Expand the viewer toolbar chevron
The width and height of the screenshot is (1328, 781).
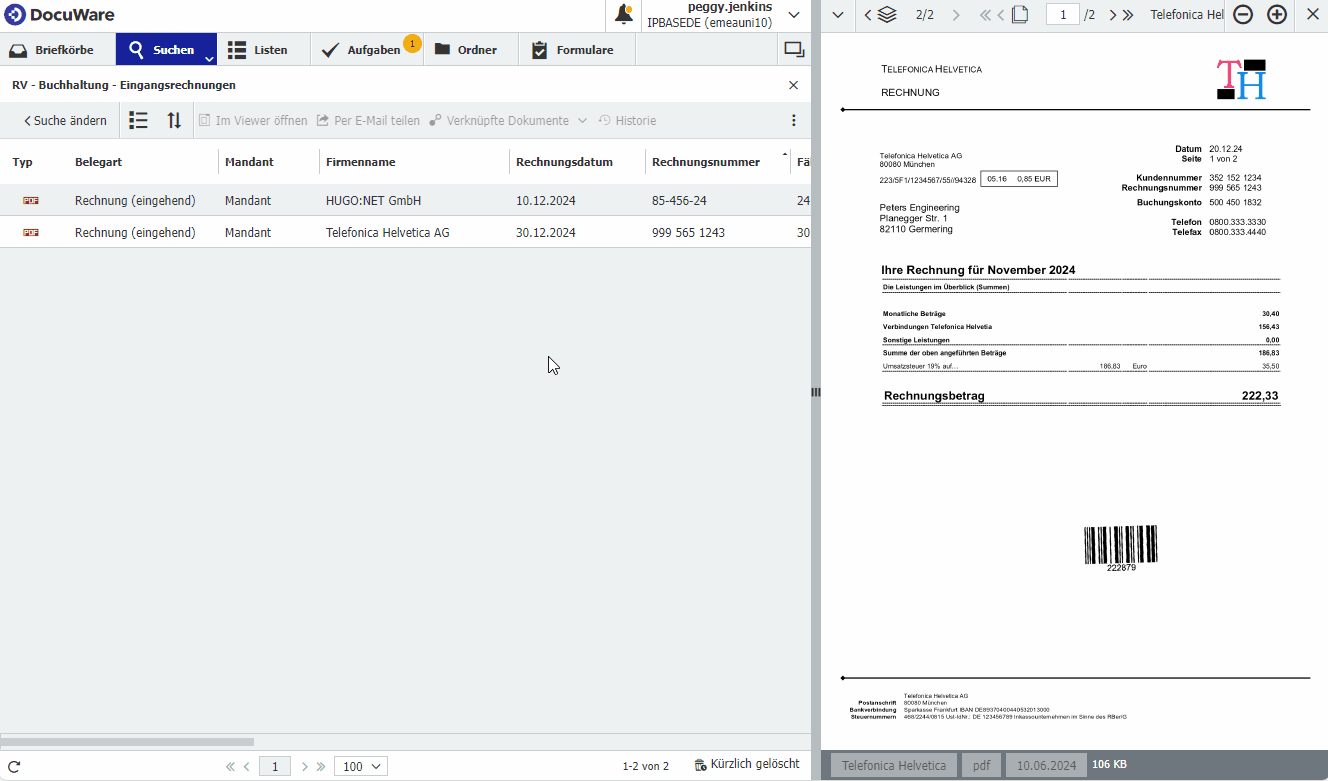pos(838,15)
